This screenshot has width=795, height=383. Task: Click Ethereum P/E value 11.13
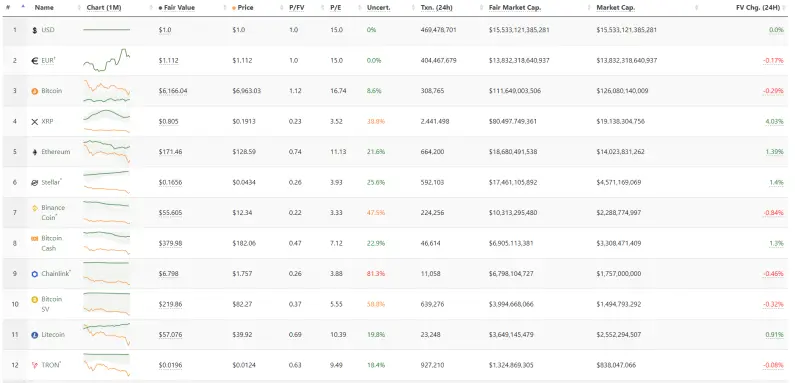(x=338, y=152)
